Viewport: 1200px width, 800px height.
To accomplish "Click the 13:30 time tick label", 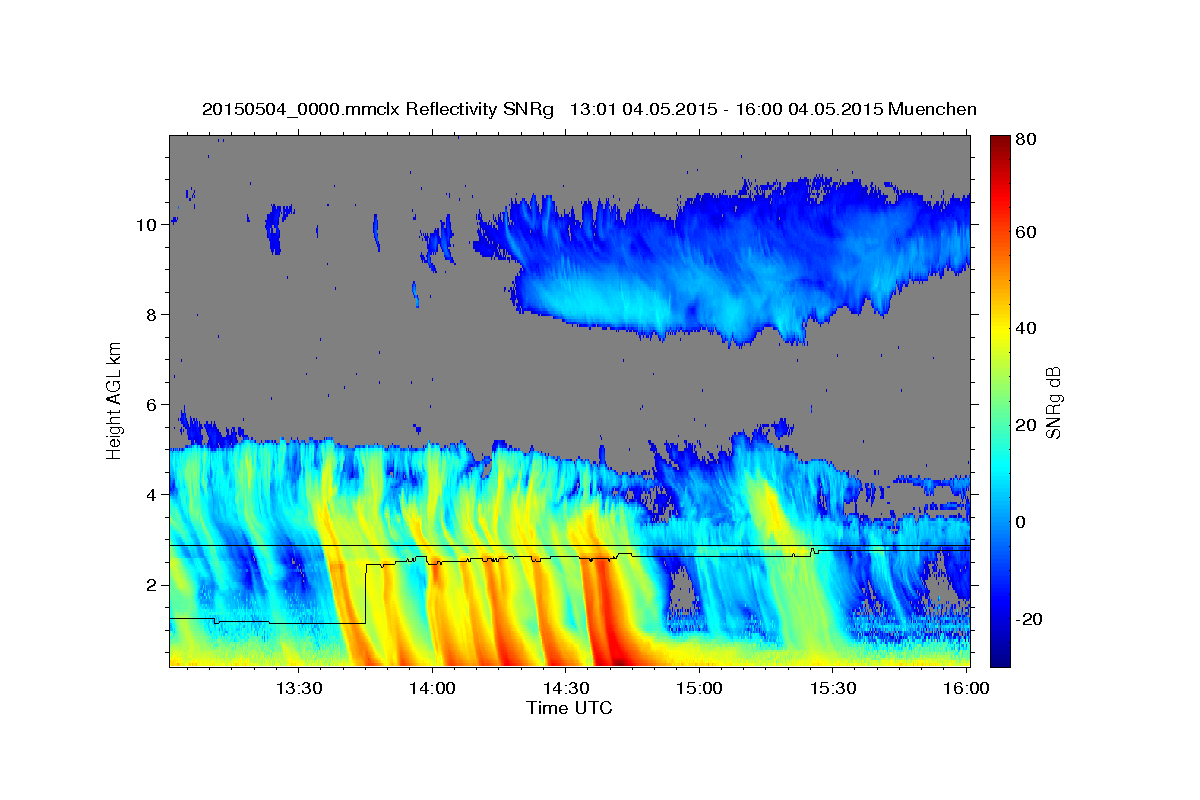I will point(298,689).
